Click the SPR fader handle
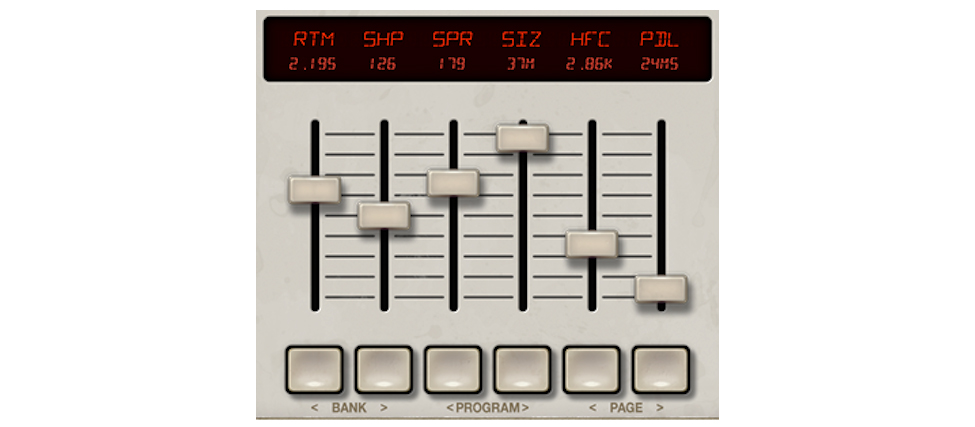The width and height of the screenshot is (975, 427). [453, 182]
